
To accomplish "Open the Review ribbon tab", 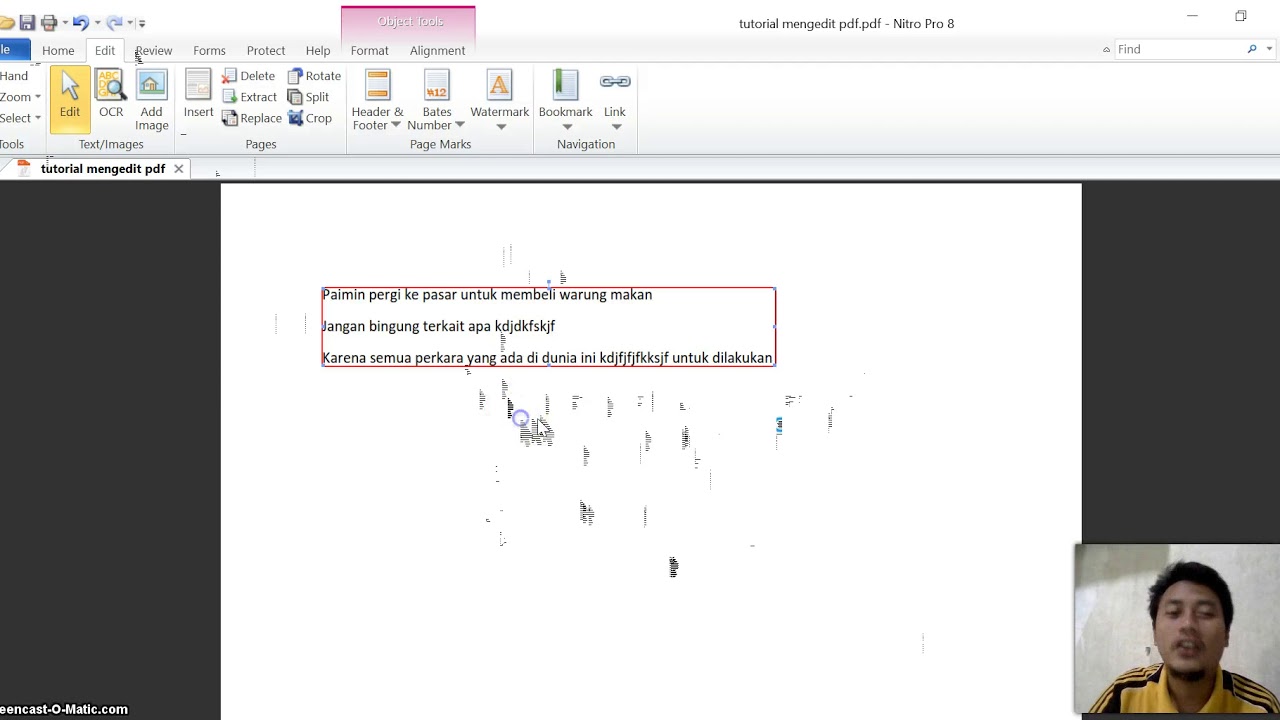I will click(153, 50).
